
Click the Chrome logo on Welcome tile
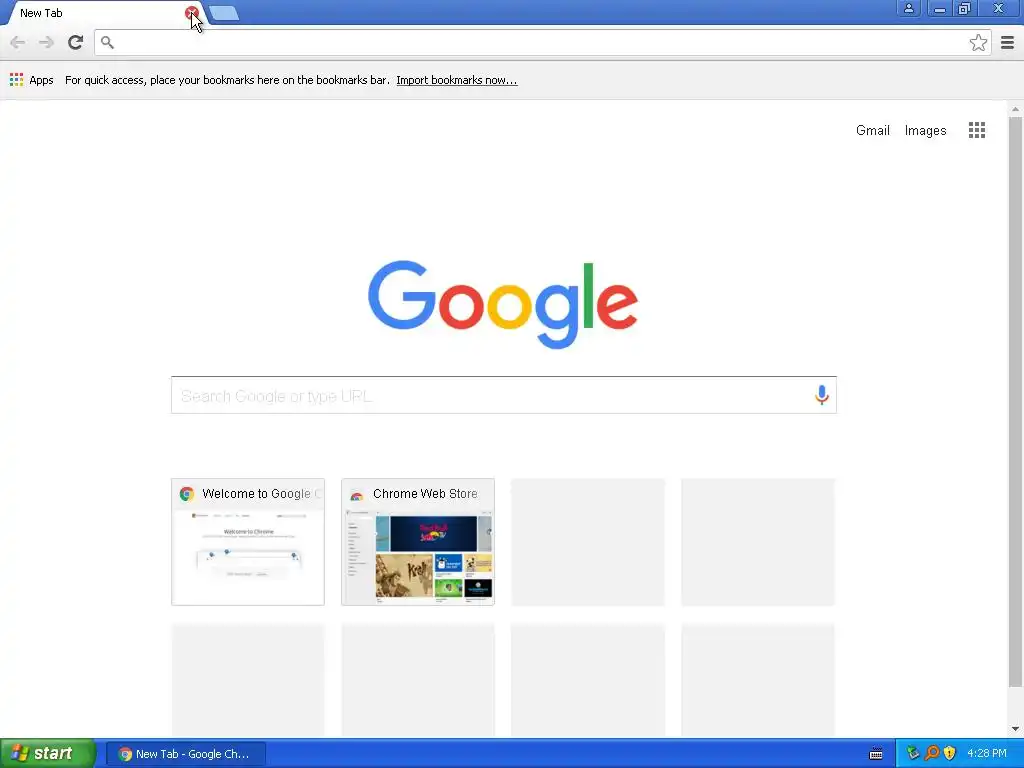tap(187, 494)
